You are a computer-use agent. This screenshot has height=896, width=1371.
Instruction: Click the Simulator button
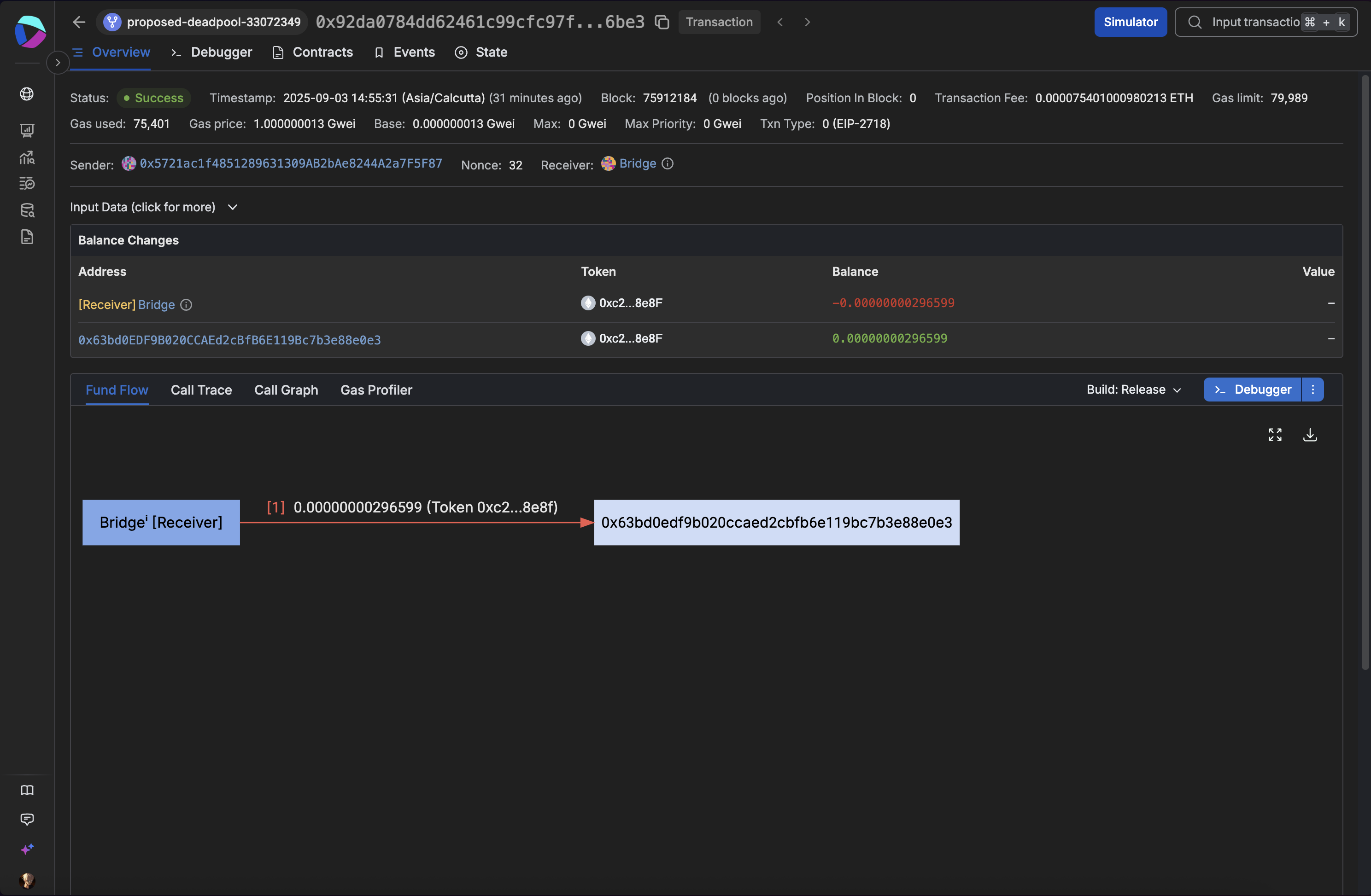click(x=1130, y=22)
